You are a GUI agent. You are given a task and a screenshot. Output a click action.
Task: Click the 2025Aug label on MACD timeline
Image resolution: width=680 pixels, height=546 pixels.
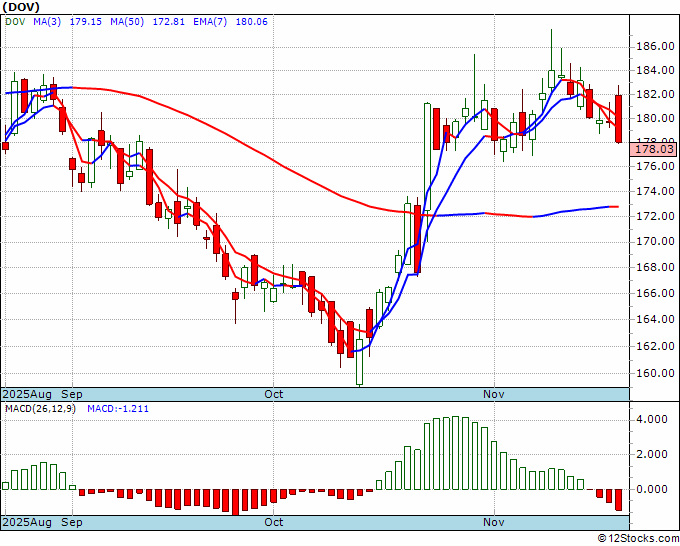[x=27, y=522]
